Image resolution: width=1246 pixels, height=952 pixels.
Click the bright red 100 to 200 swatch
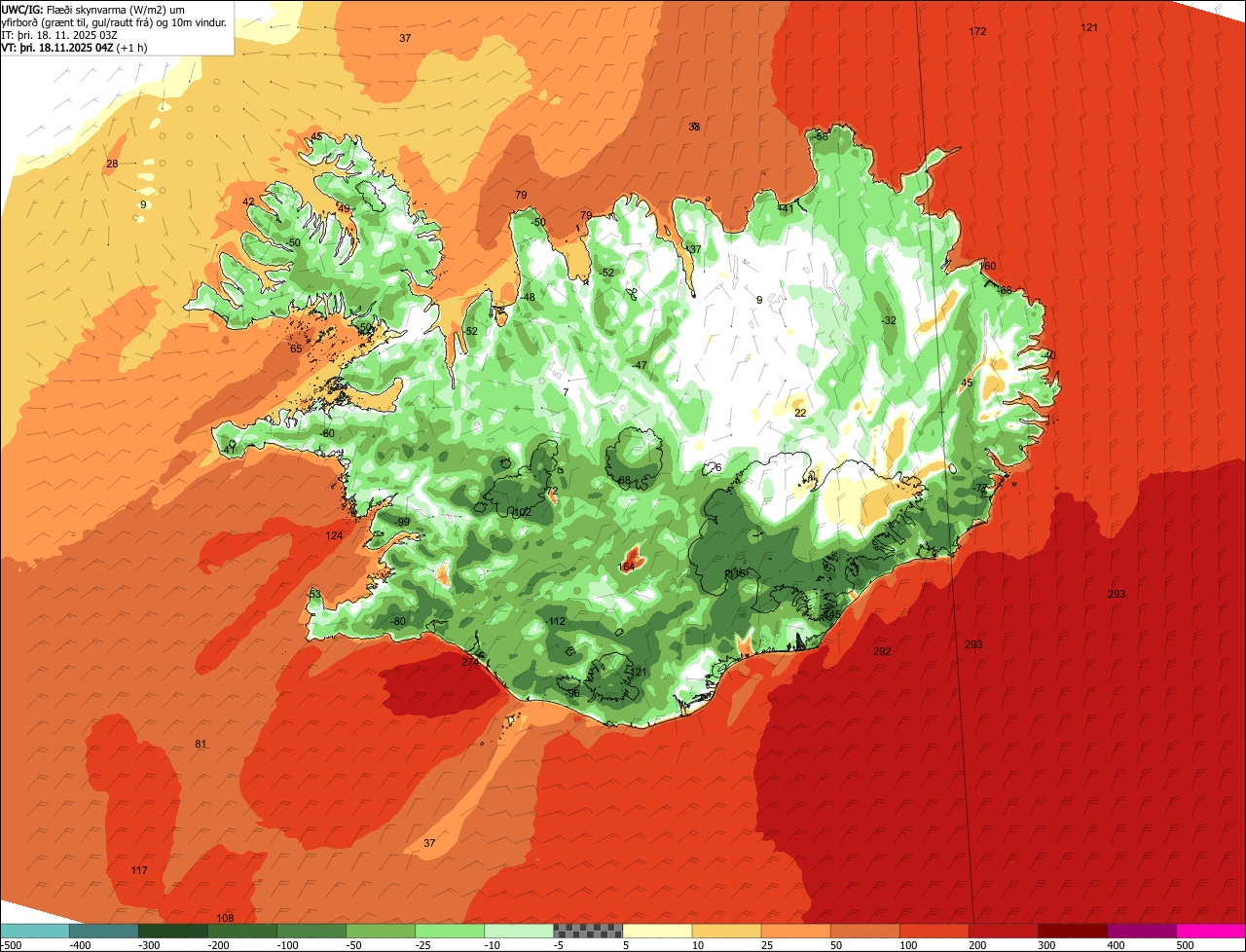tap(934, 931)
